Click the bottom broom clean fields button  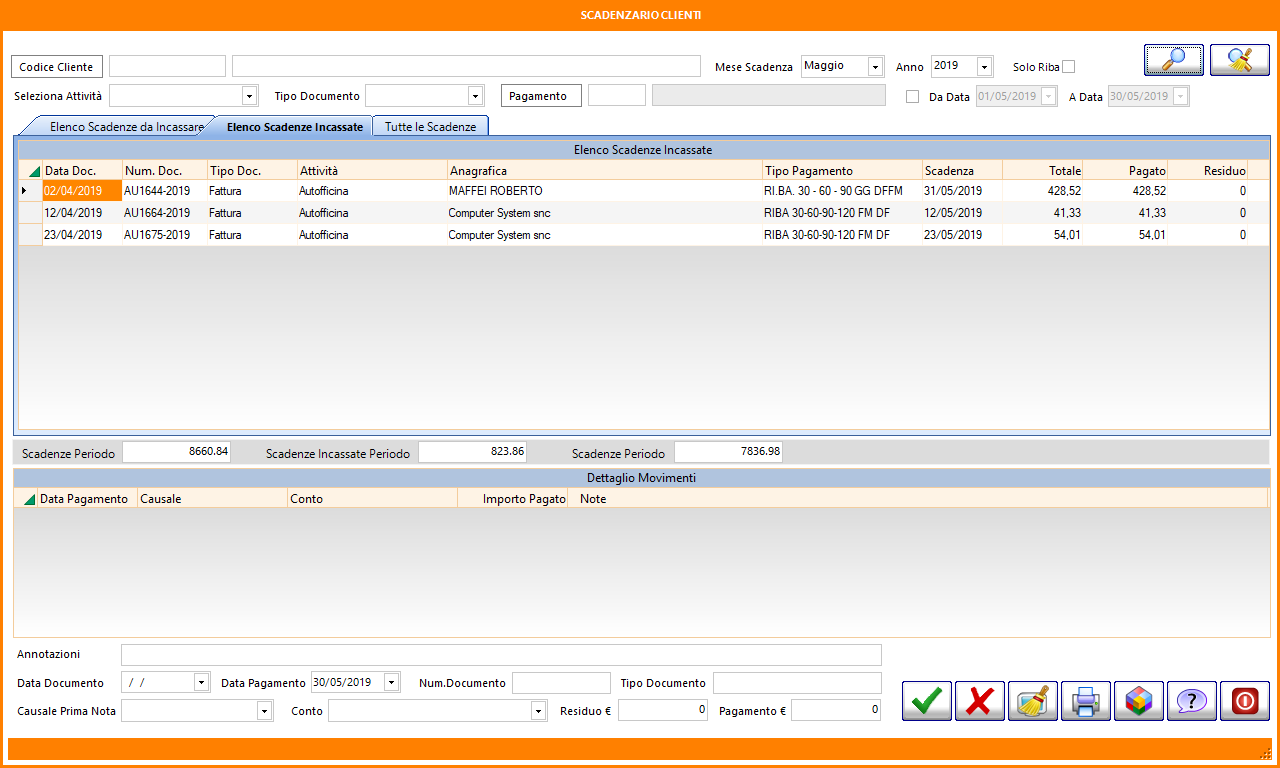pos(1033,701)
